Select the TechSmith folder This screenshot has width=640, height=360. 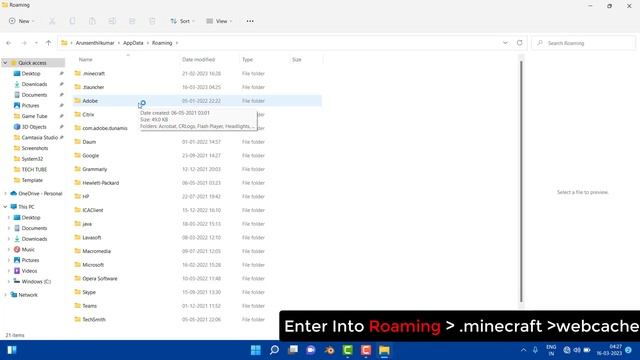(x=94, y=319)
